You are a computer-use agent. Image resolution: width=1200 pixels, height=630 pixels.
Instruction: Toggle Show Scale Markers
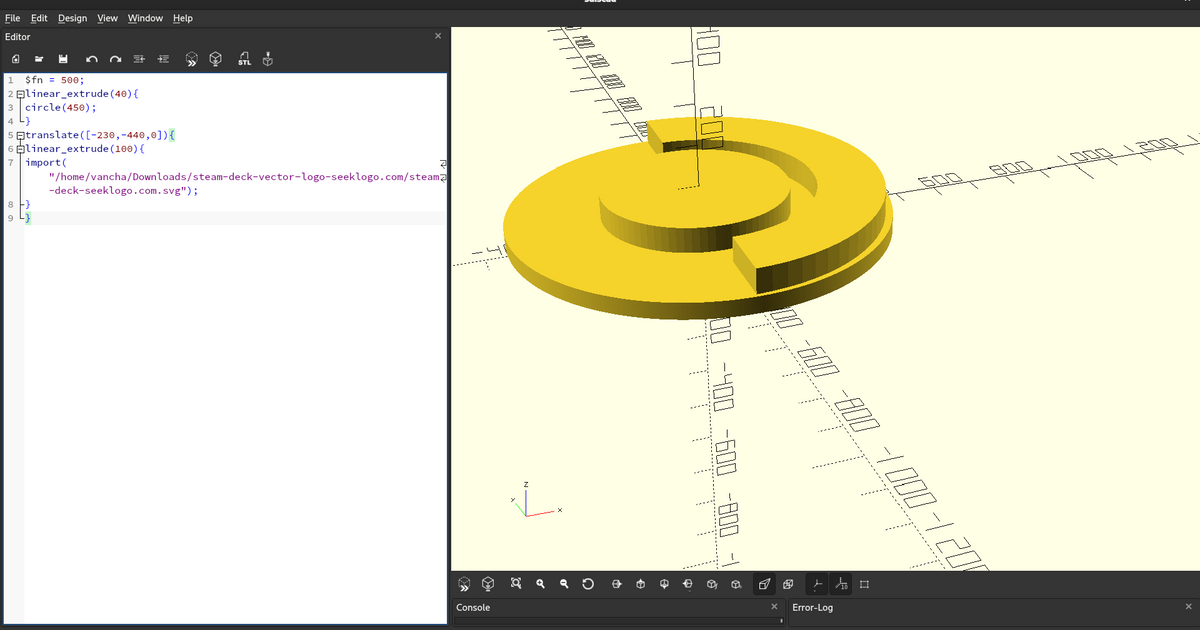(x=840, y=583)
